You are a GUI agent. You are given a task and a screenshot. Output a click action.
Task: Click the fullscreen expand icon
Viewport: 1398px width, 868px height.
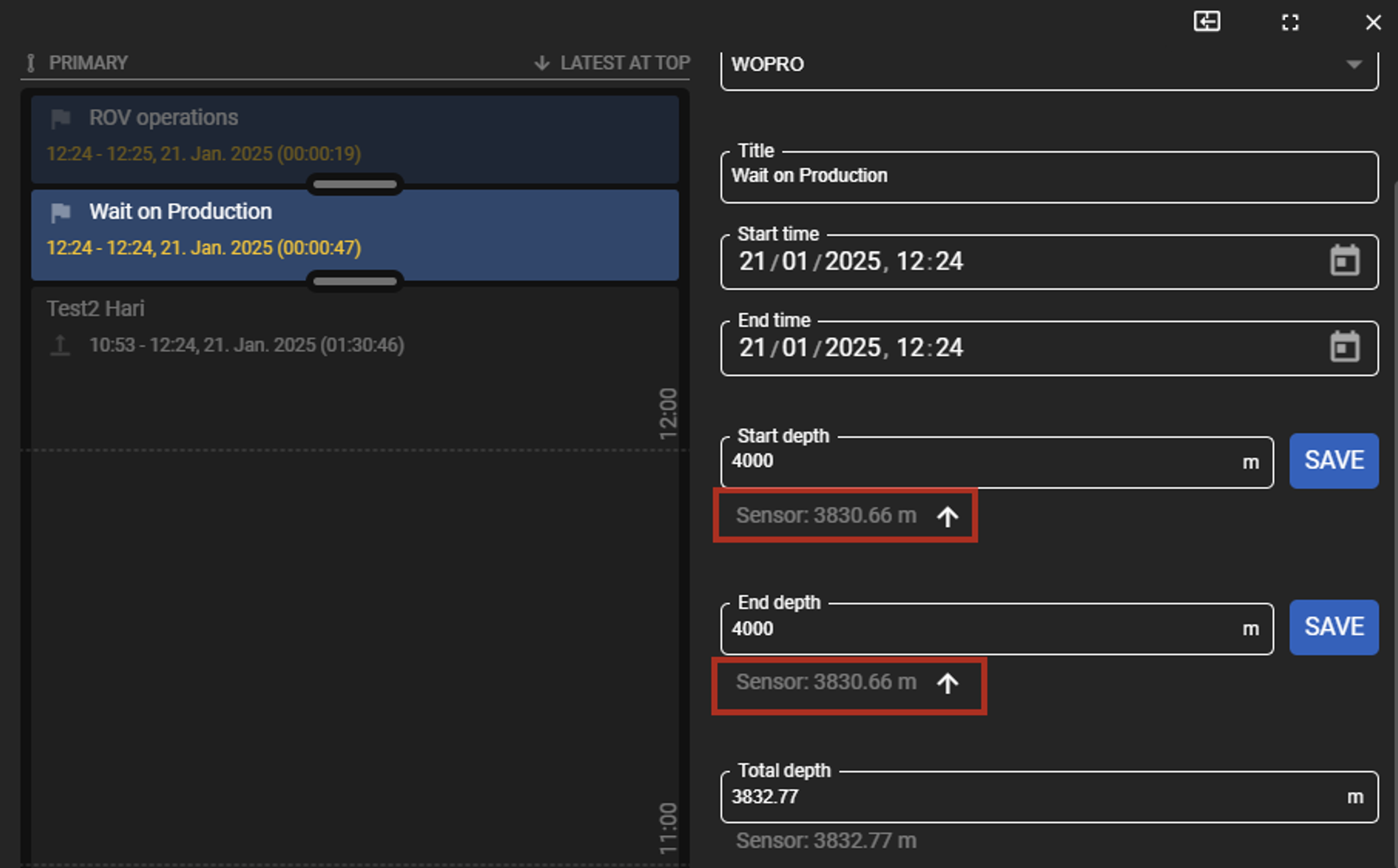[1290, 23]
